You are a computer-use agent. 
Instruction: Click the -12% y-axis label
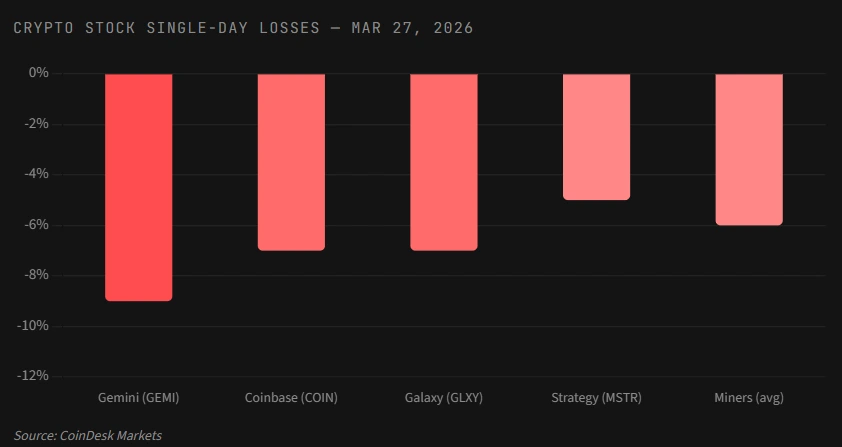tap(34, 376)
